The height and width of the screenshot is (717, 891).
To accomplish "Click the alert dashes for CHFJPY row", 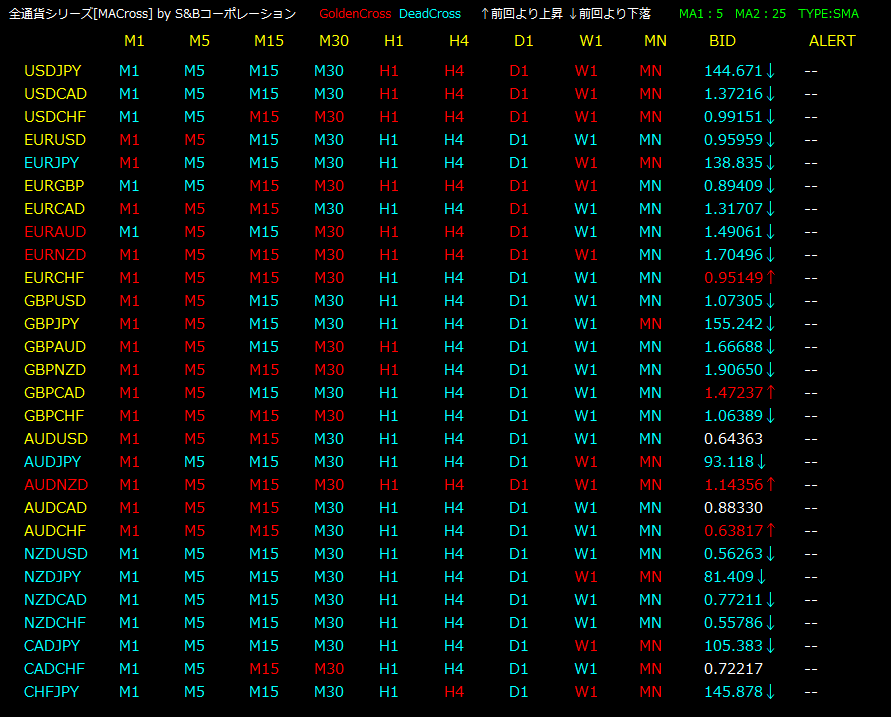I will pyautogui.click(x=811, y=693).
